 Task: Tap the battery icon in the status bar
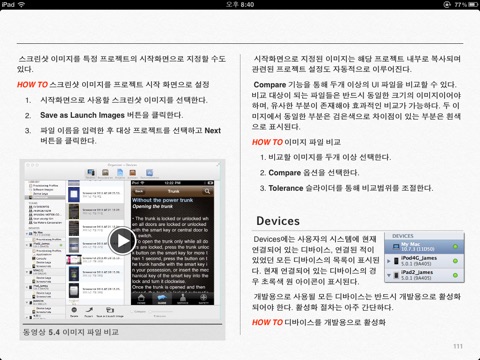(473, 4)
